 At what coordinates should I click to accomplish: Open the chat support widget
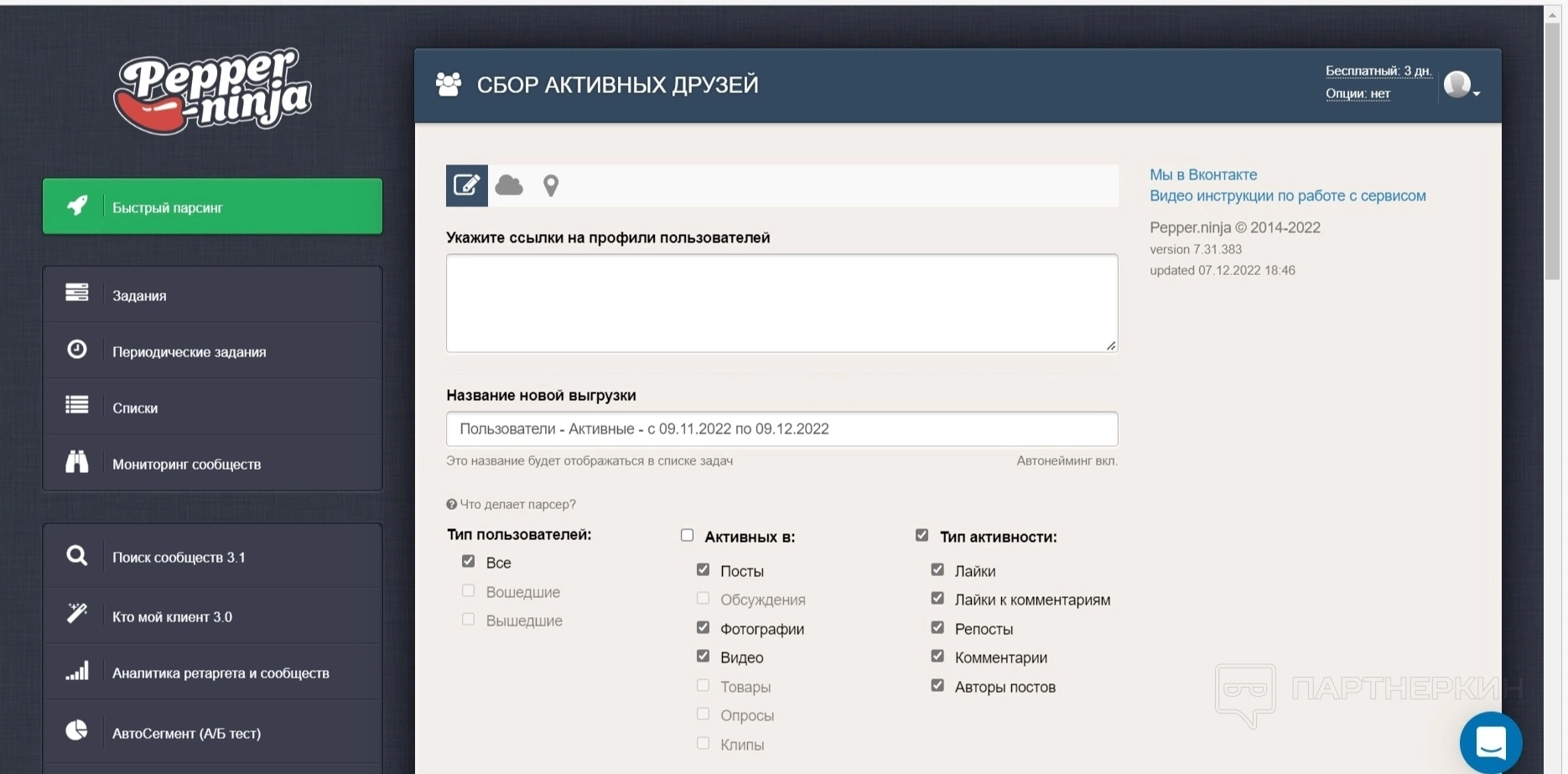click(1491, 743)
